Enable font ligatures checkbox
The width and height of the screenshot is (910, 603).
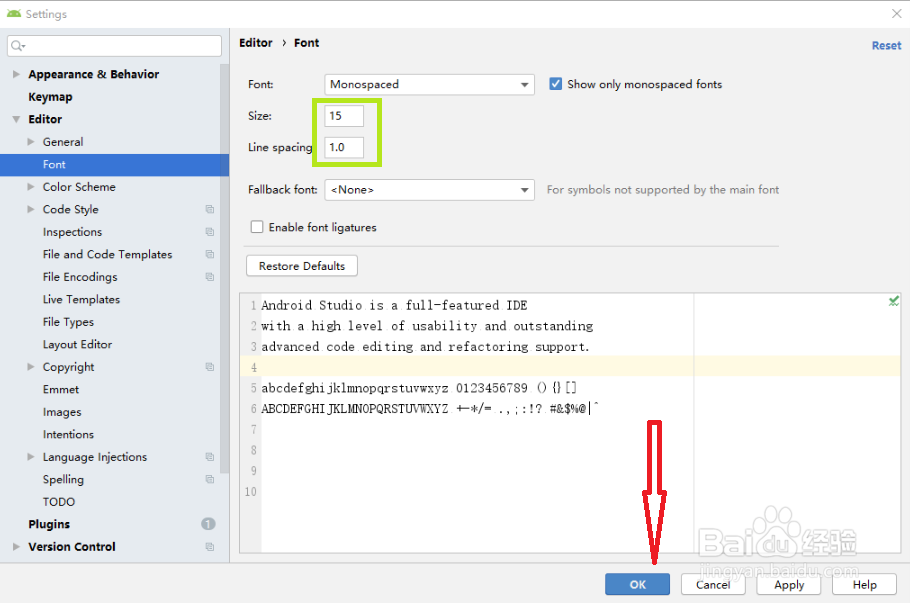pyautogui.click(x=257, y=228)
